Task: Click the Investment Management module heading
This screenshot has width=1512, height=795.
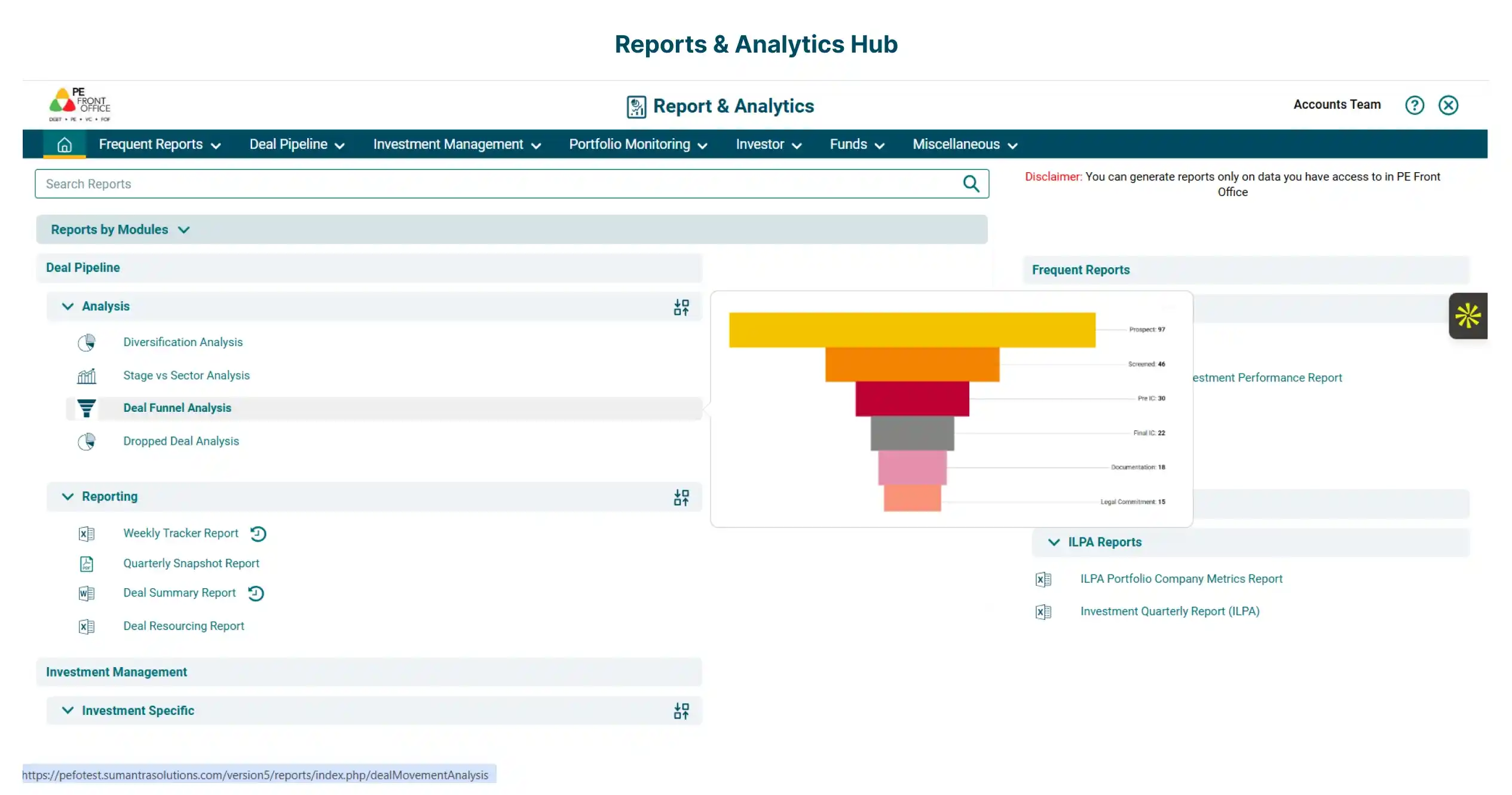Action: tap(117, 672)
